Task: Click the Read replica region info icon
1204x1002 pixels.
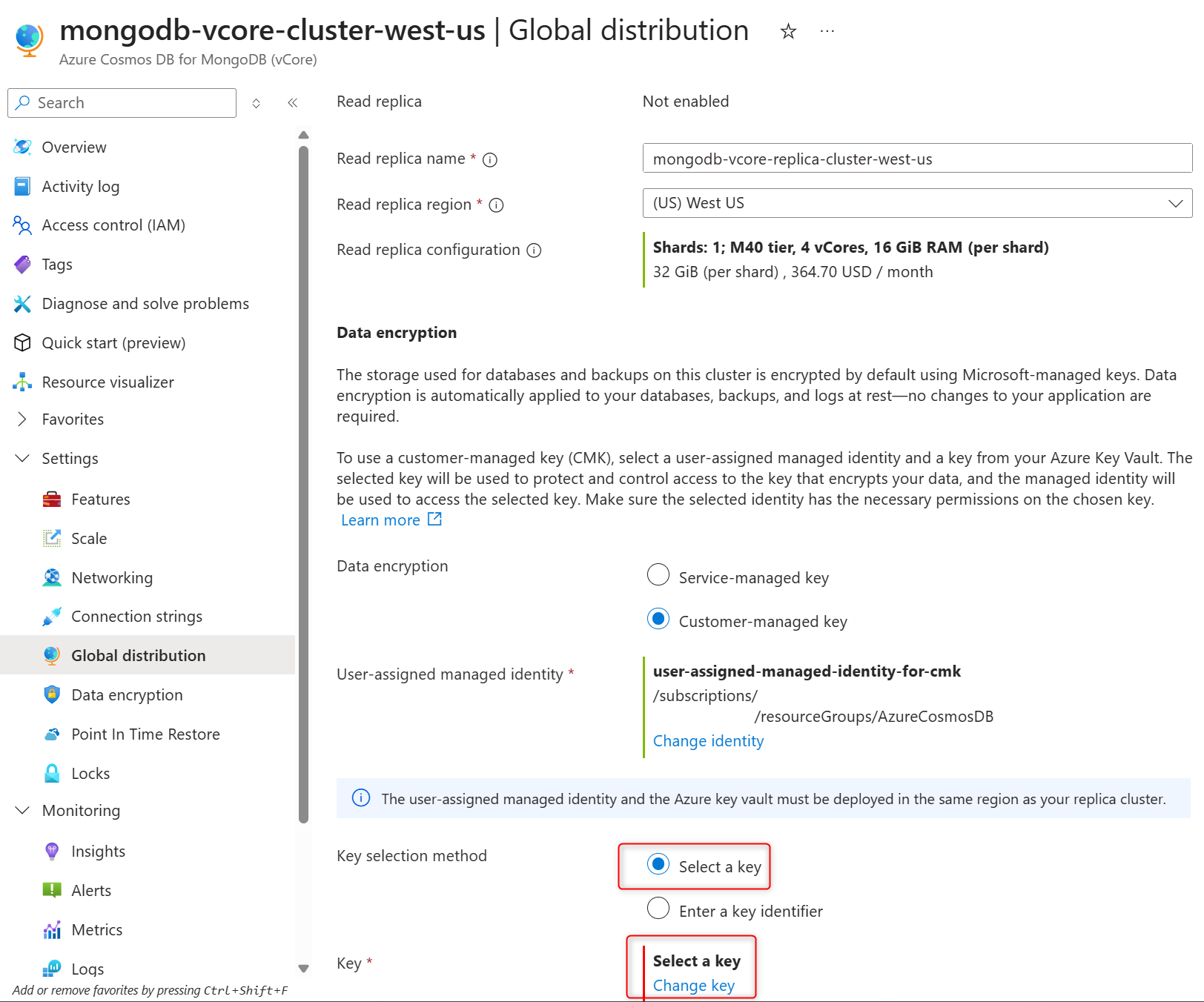Action: [497, 205]
